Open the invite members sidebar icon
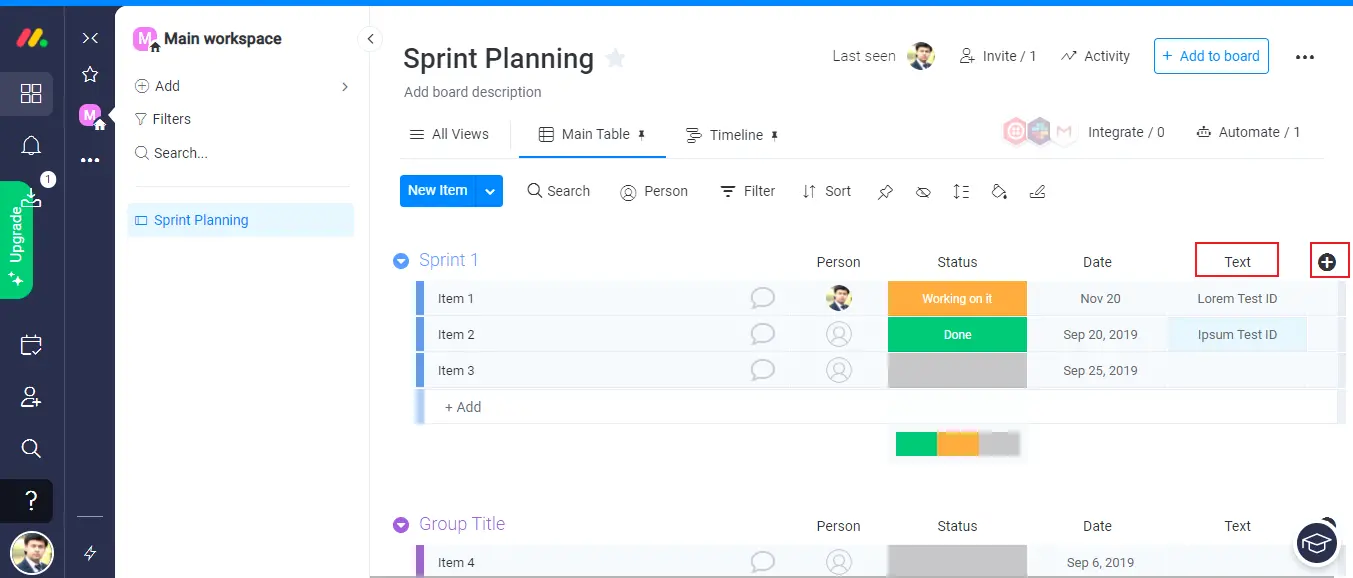The image size is (1353, 578). tap(31, 397)
